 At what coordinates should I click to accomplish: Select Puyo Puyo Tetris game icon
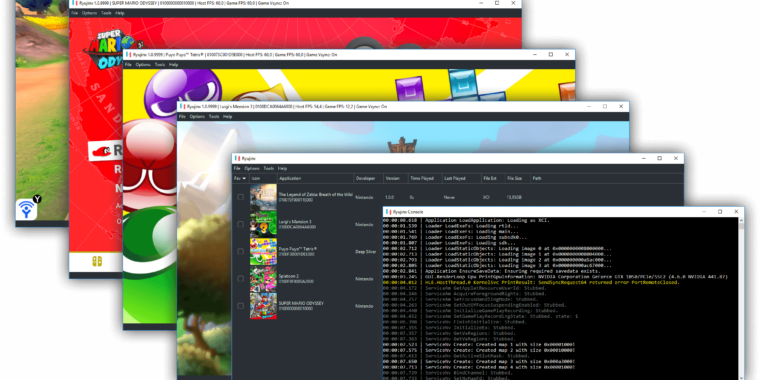263,251
